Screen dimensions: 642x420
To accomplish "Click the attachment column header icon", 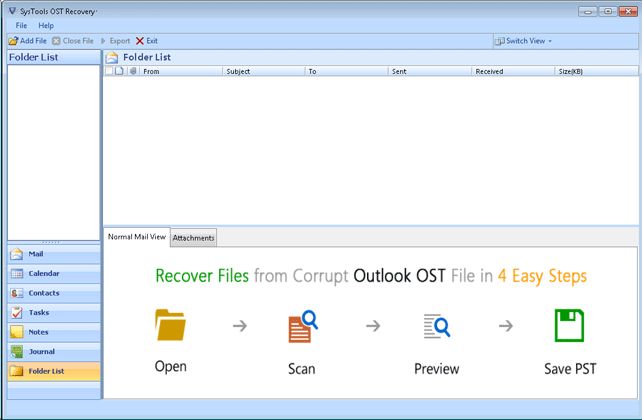I will tap(133, 71).
